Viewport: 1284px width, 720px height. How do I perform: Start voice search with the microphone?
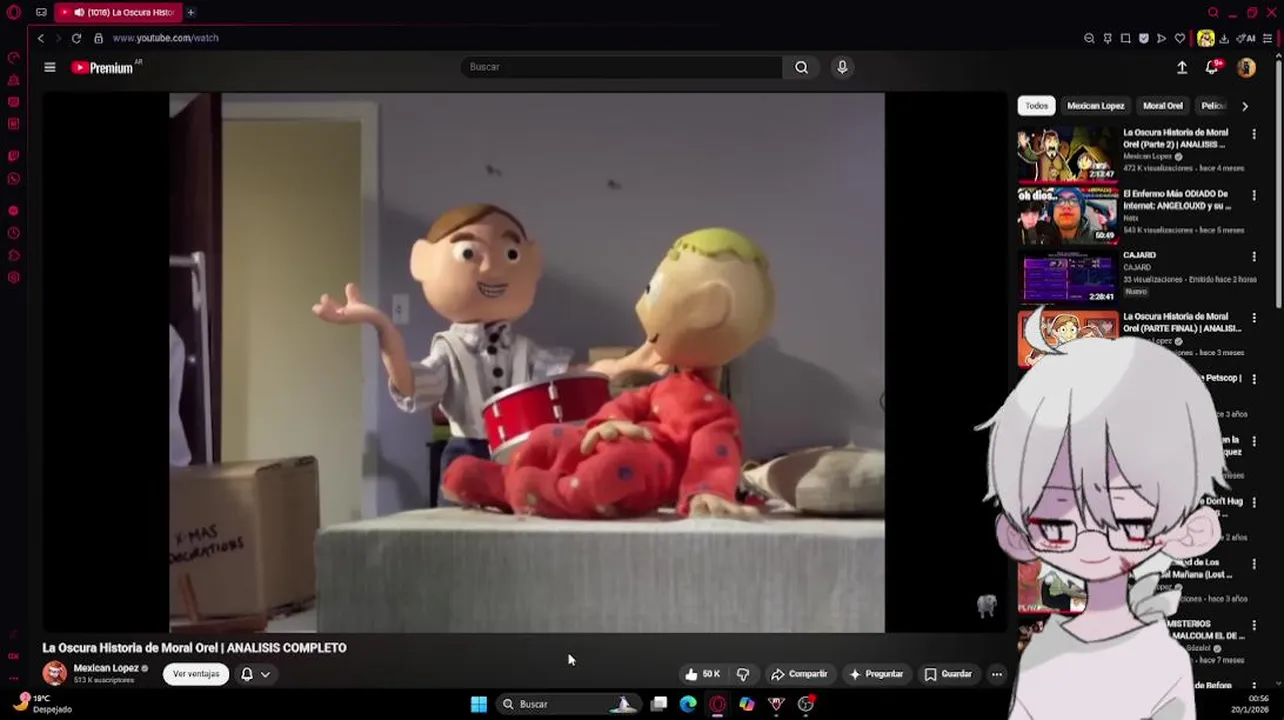pyautogui.click(x=842, y=67)
